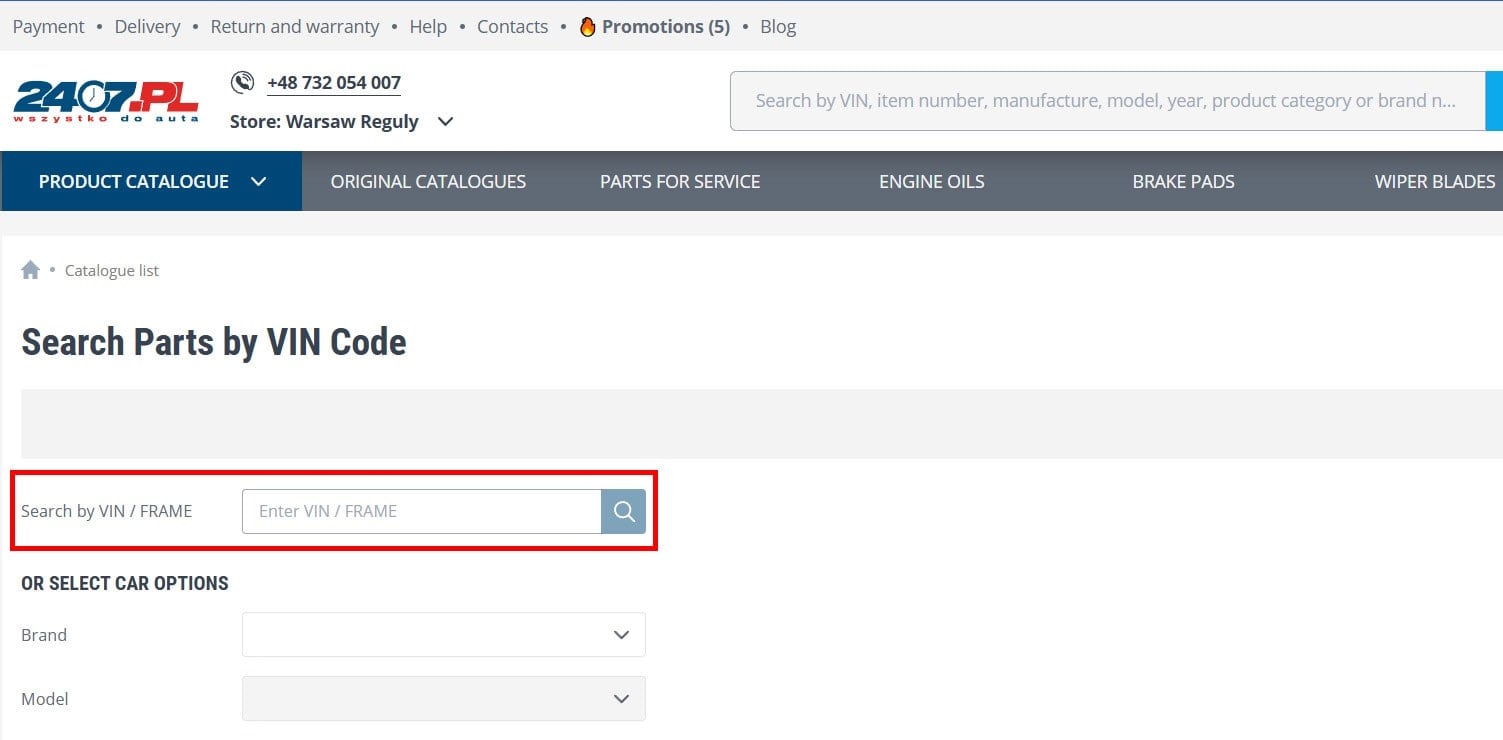Open the Model dropdown
Image resolution: width=1503 pixels, height=740 pixels.
(444, 699)
